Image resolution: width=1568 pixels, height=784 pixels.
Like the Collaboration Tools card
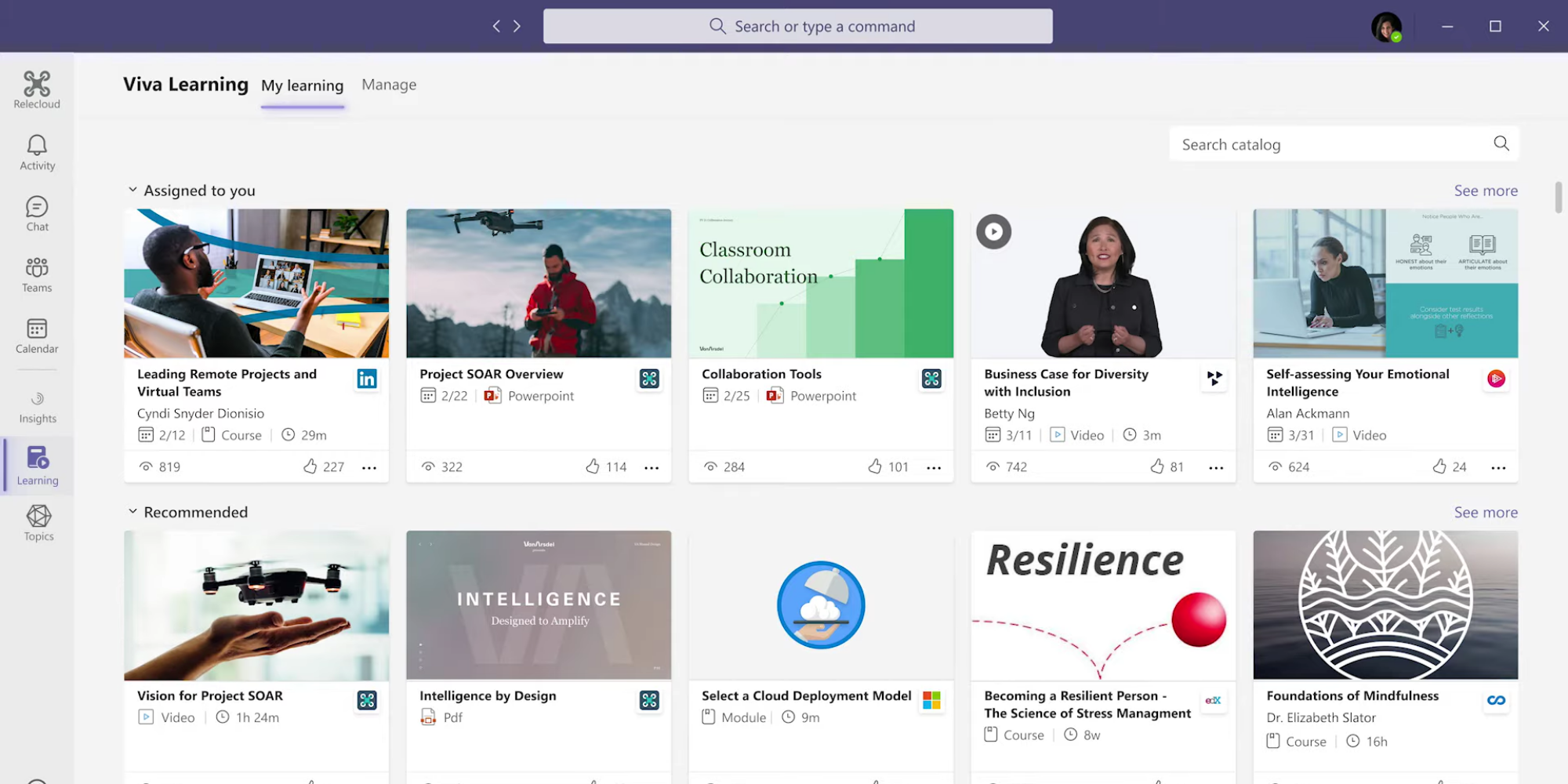point(875,466)
